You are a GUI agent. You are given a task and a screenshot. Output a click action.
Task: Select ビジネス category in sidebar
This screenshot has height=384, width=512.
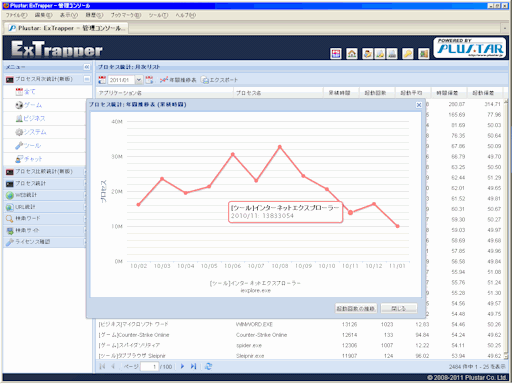pos(30,118)
